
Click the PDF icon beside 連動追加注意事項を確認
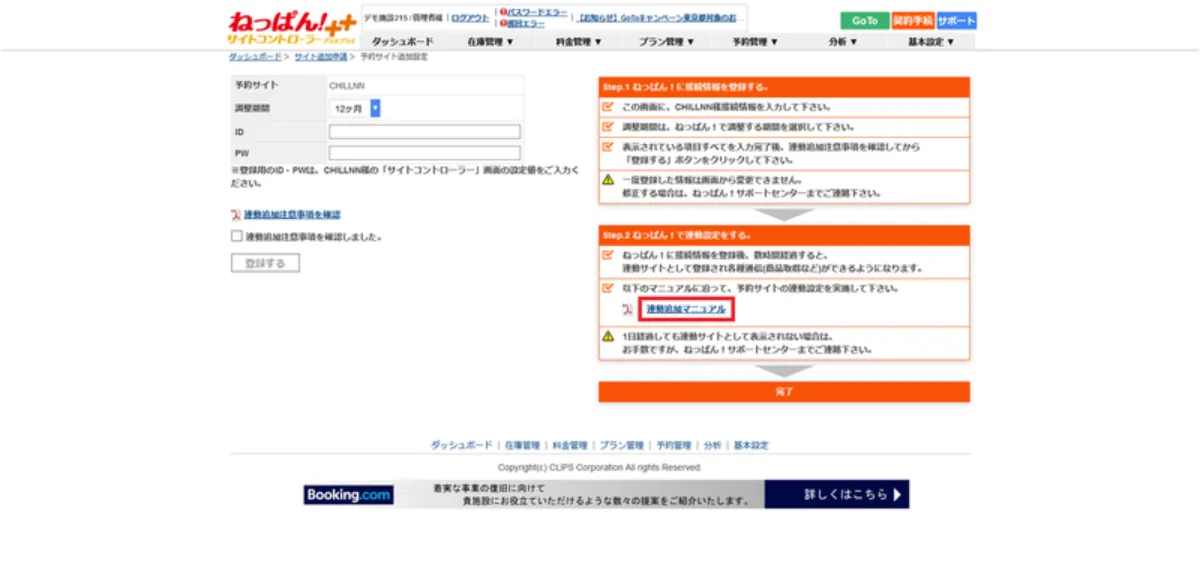236,215
